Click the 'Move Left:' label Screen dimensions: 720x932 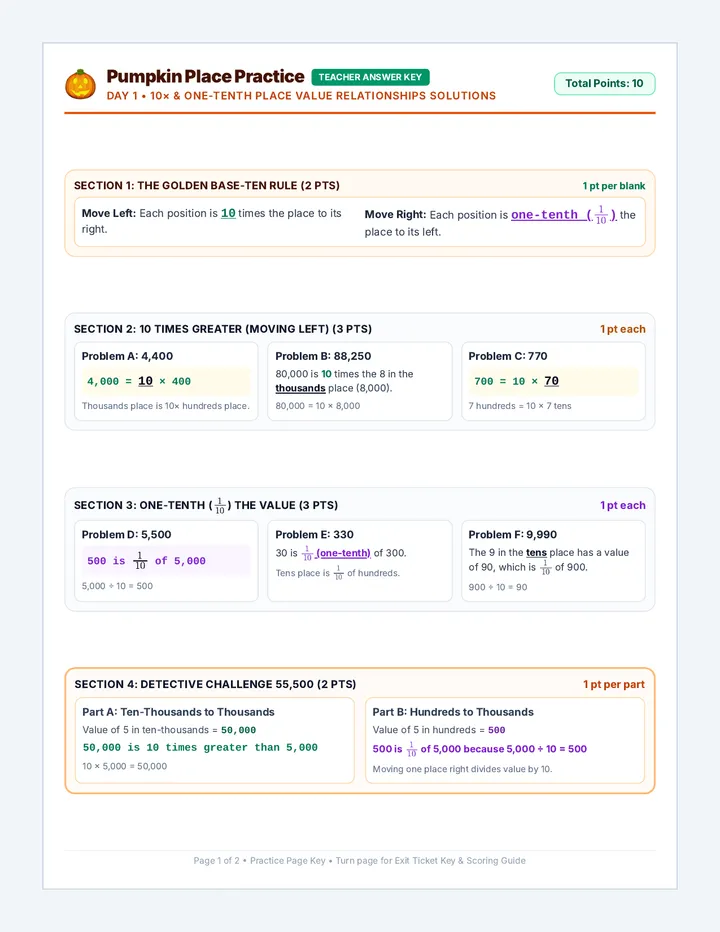[109, 213]
